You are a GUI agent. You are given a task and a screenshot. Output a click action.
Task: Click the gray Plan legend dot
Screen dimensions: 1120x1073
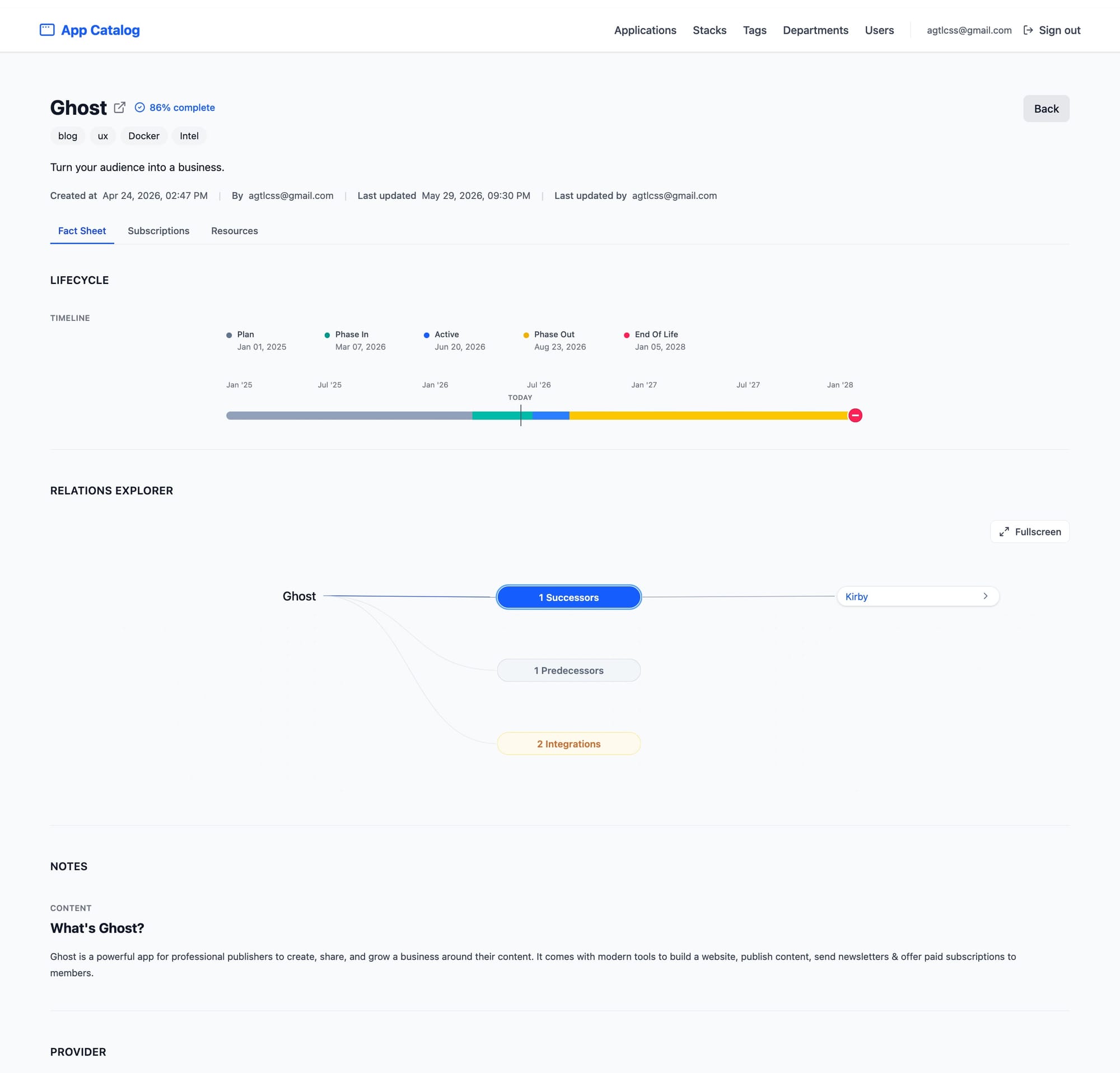coord(229,335)
